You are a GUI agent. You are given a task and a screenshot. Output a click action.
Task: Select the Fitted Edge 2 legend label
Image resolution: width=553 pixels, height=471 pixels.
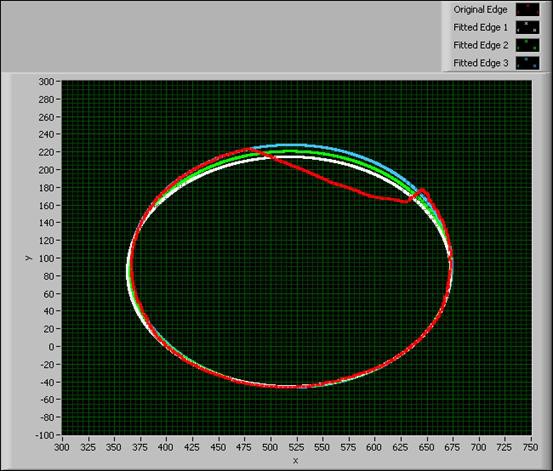[x=480, y=45]
